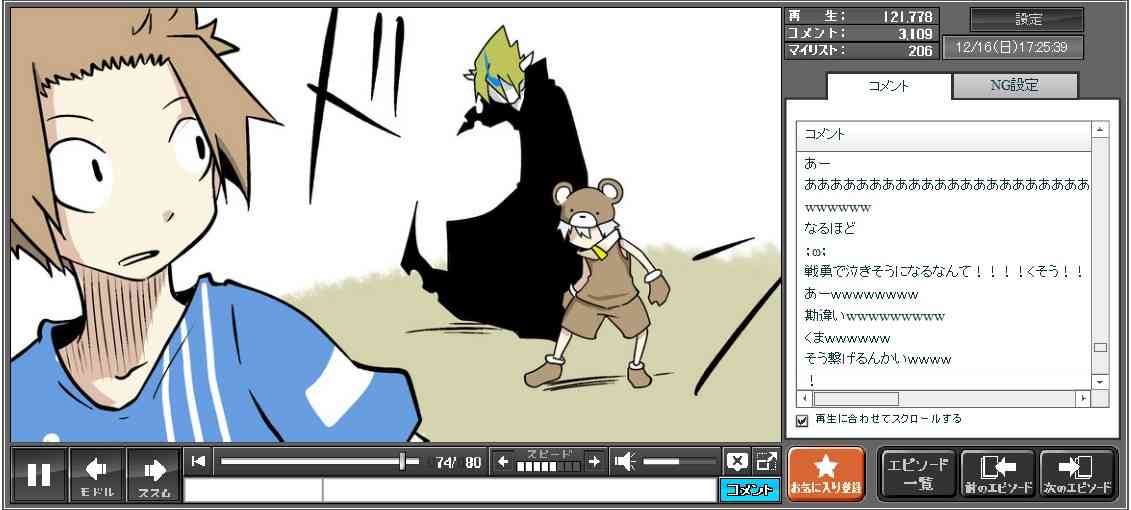Jump to the first page icon
Viewport: 1131px width, 510px height.
(x=199, y=461)
